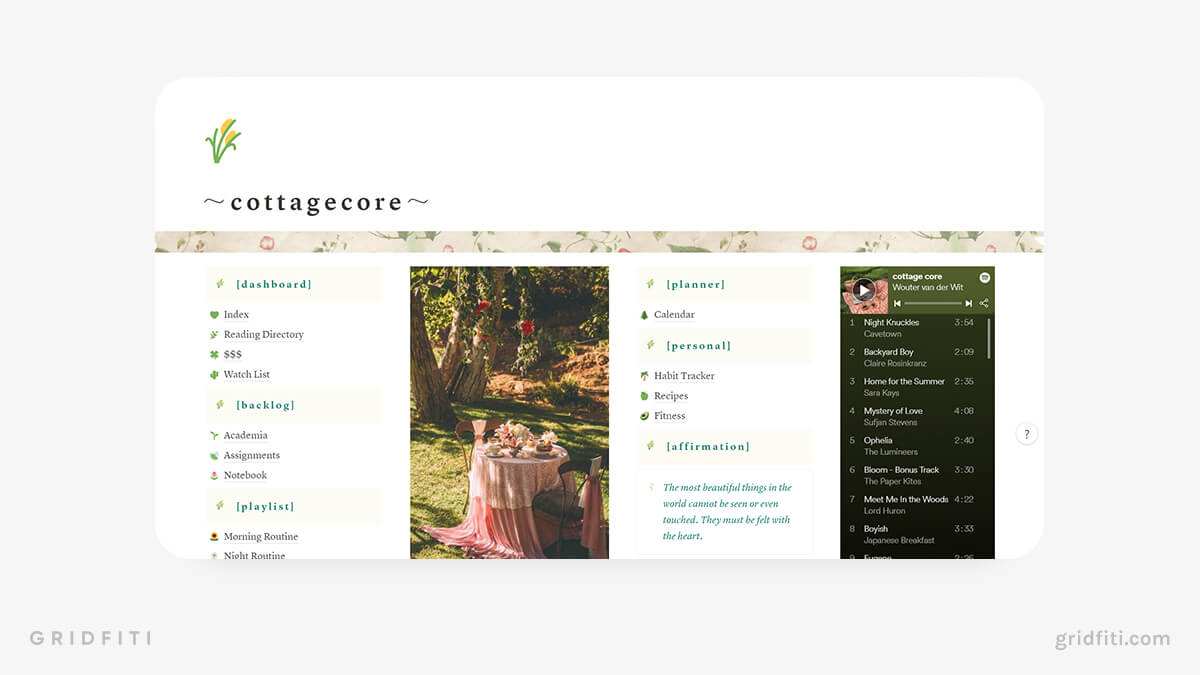Click the cottagecore page title
Image resolution: width=1200 pixels, height=675 pixels.
[316, 202]
